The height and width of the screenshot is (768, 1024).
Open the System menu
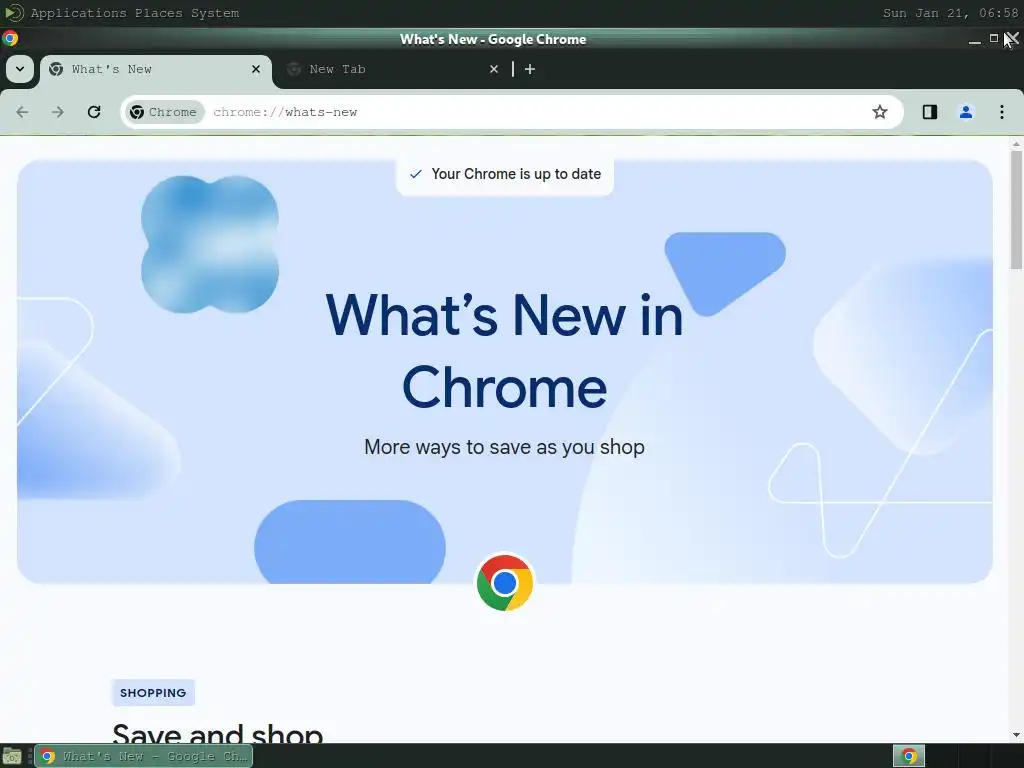(x=215, y=13)
